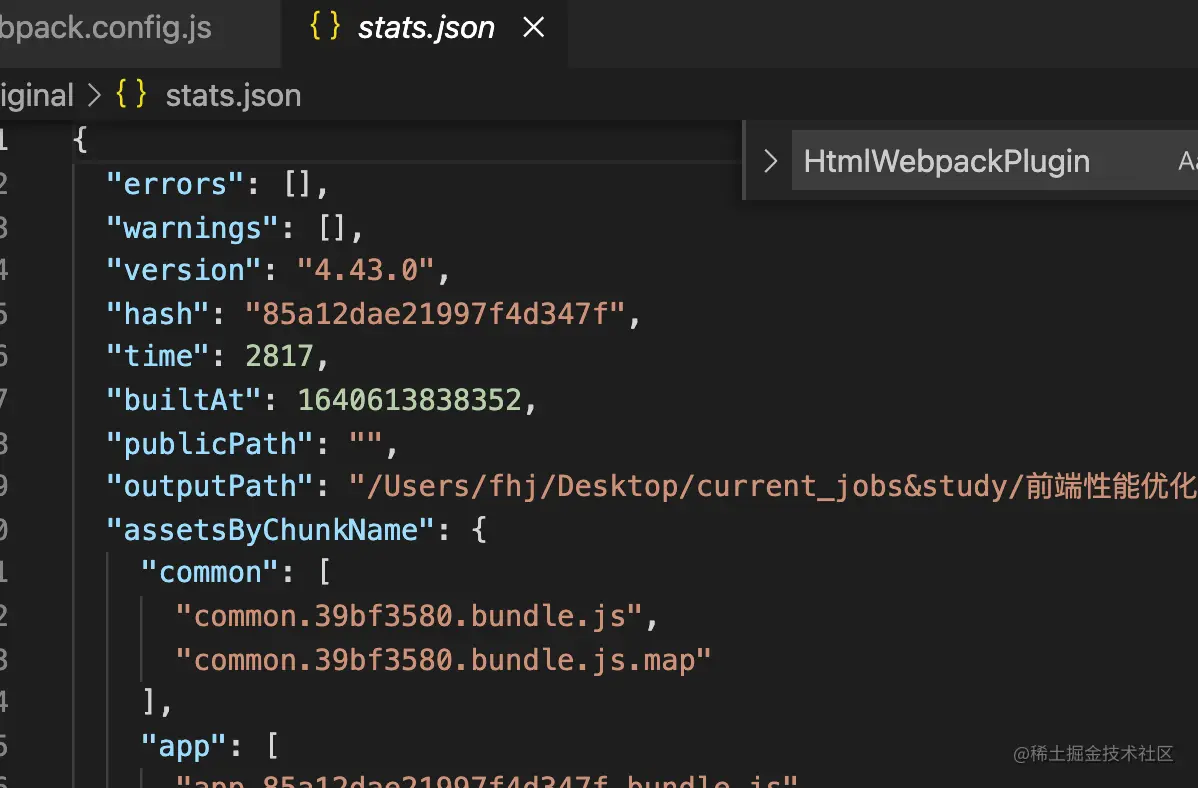Click the "common" key

coord(210,572)
